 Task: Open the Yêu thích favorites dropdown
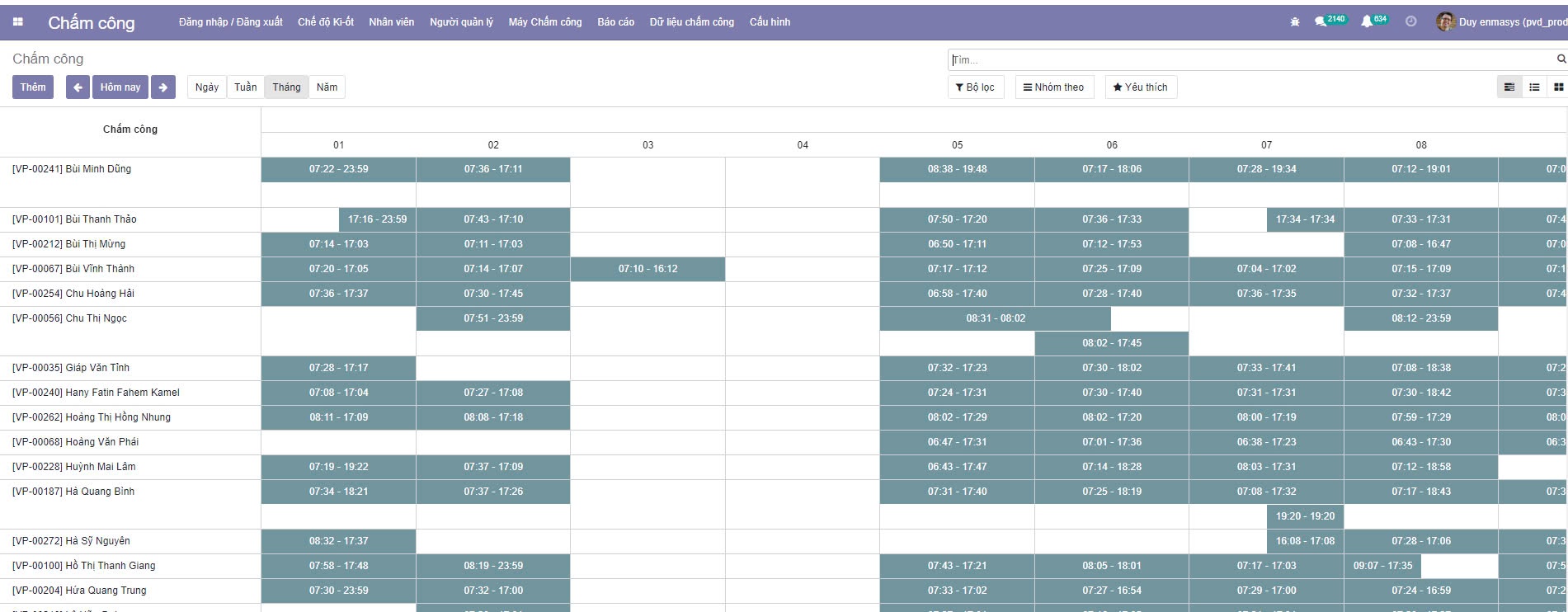(x=1140, y=87)
